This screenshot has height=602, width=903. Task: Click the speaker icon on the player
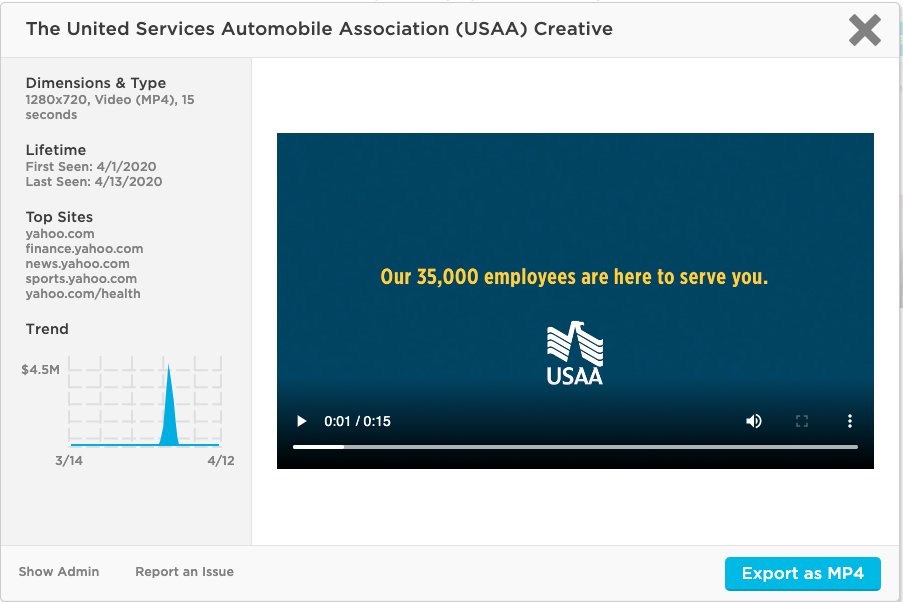pyautogui.click(x=753, y=421)
